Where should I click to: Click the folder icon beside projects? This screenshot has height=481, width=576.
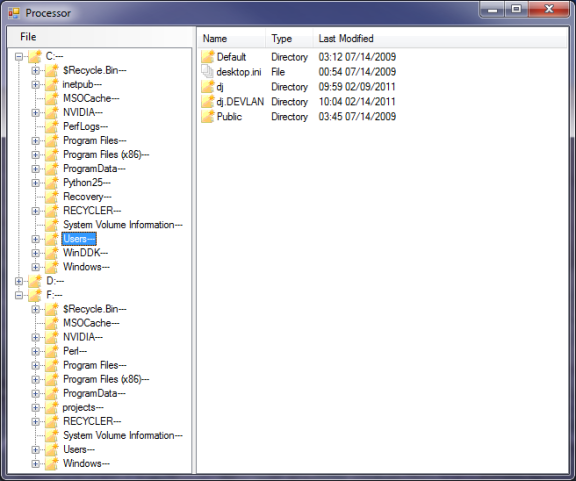52,407
